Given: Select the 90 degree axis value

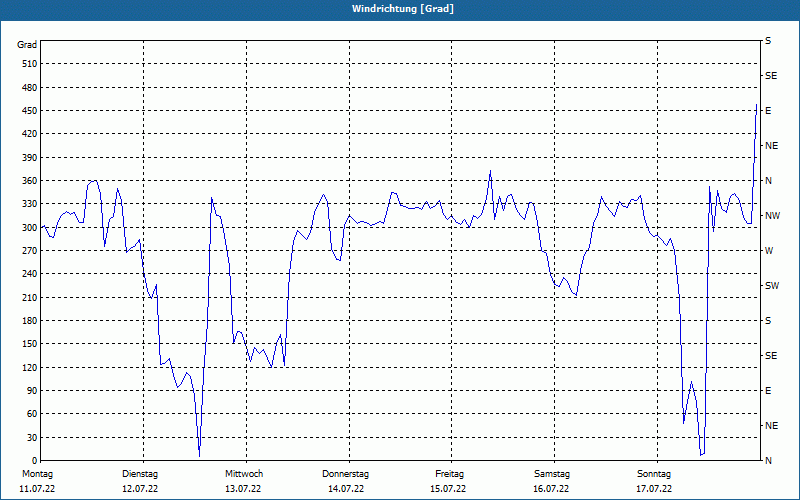Looking at the screenshot, I should tap(32, 391).
